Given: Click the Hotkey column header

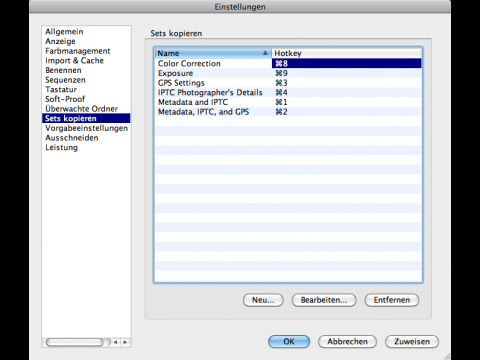Looking at the screenshot, I should [347, 53].
